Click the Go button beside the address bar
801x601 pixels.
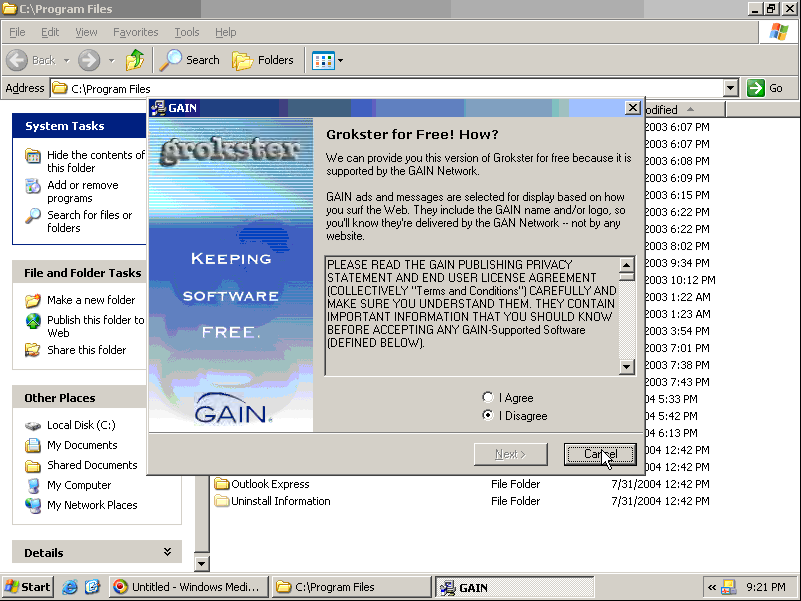pyautogui.click(x=765, y=88)
